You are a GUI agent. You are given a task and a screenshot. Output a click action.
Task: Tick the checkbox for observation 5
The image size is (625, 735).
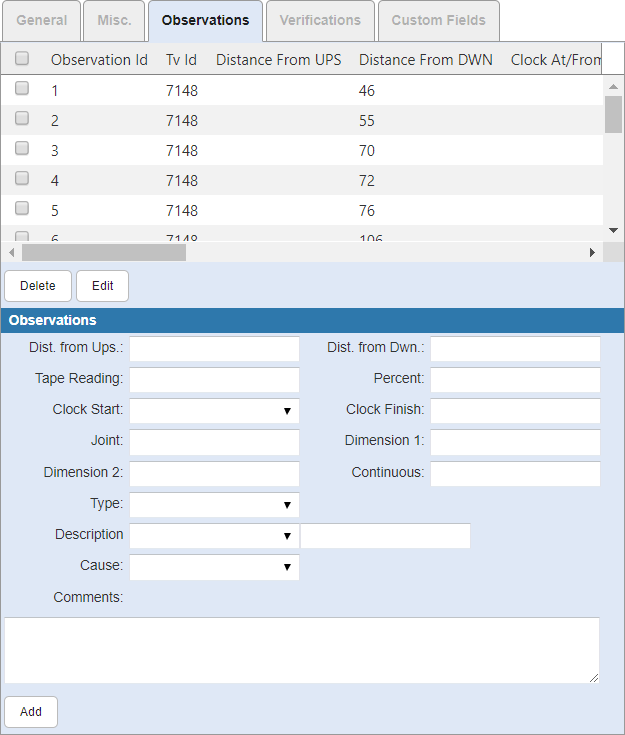tap(22, 209)
